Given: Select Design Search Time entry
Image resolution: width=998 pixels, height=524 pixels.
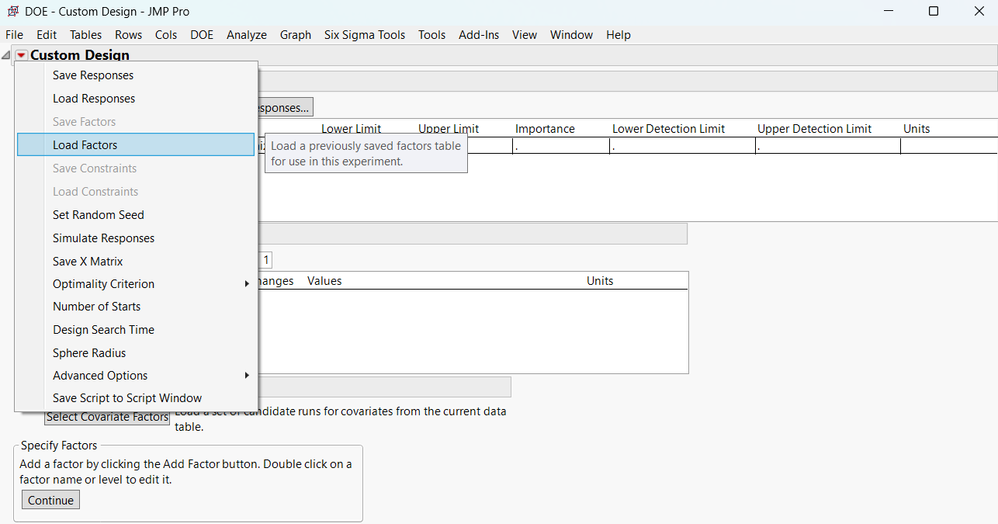Looking at the screenshot, I should coord(103,330).
